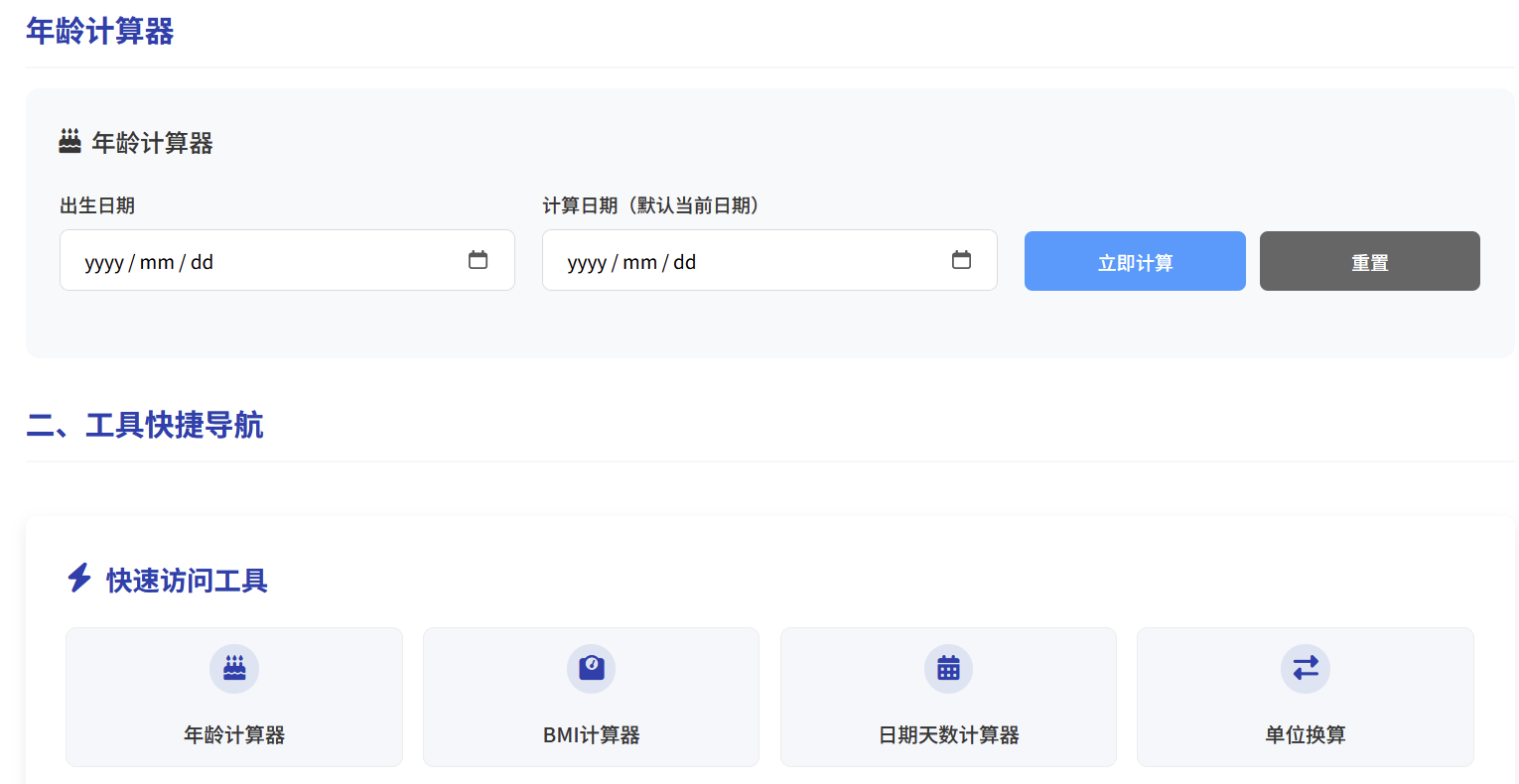Viewport: 1519px width, 784px height.
Task: Open the 日期天数计算器 quick access card
Action: pyautogui.click(x=948, y=697)
